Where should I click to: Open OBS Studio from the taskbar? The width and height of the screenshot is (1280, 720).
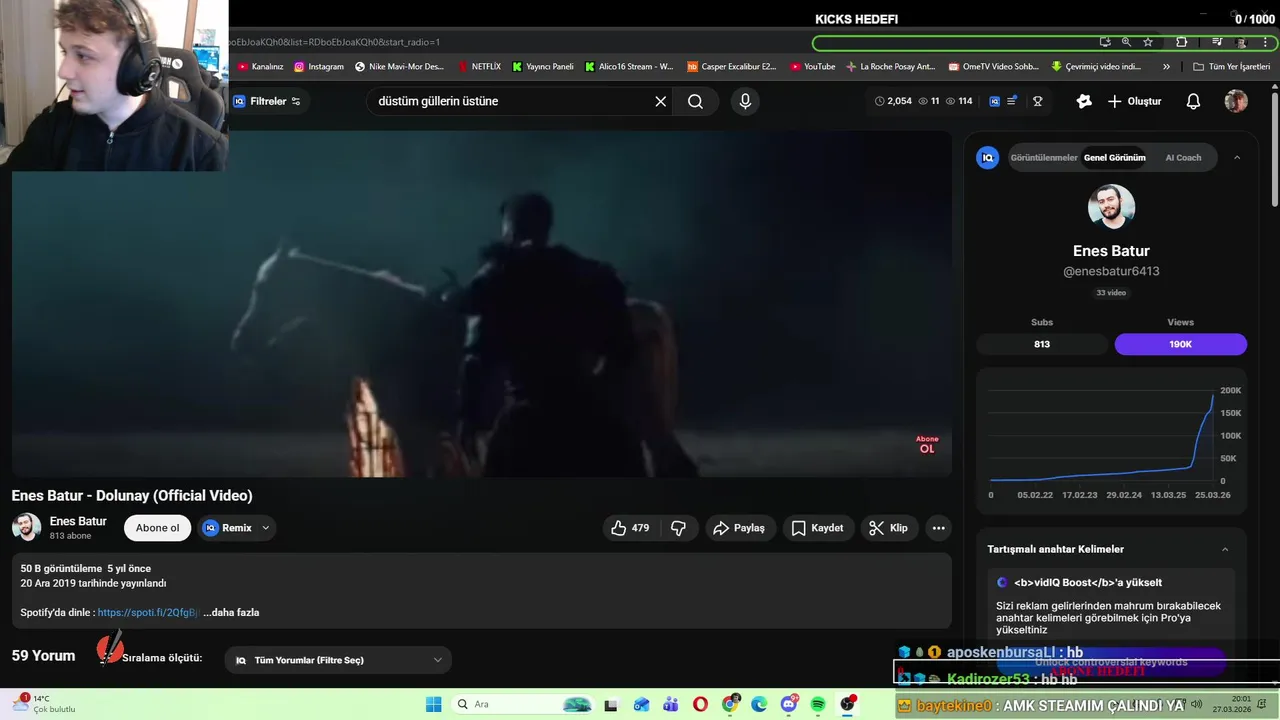click(x=848, y=705)
